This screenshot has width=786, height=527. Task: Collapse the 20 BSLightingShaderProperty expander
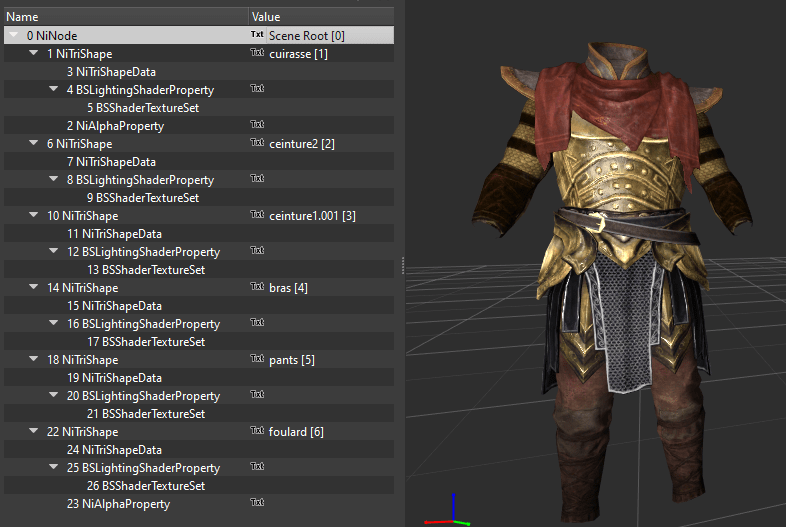pos(54,395)
